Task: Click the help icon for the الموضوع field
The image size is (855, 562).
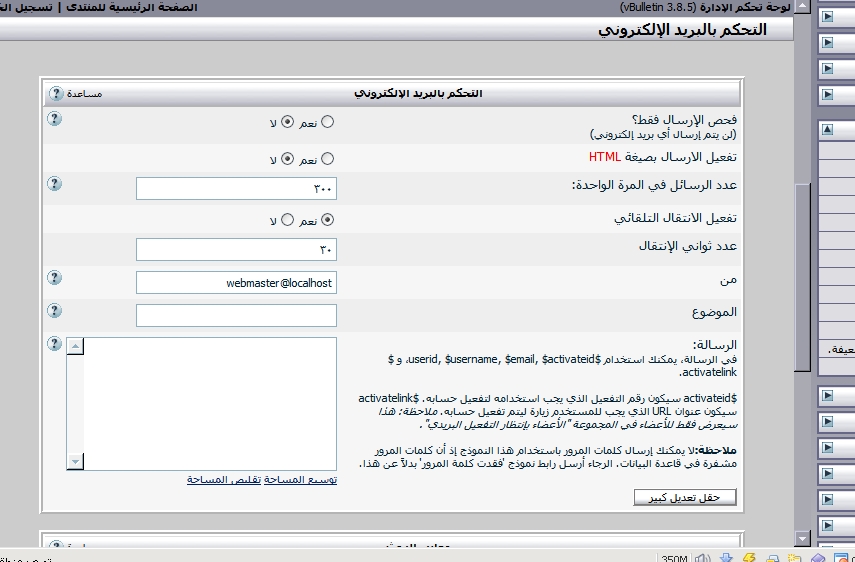Action: (x=54, y=310)
